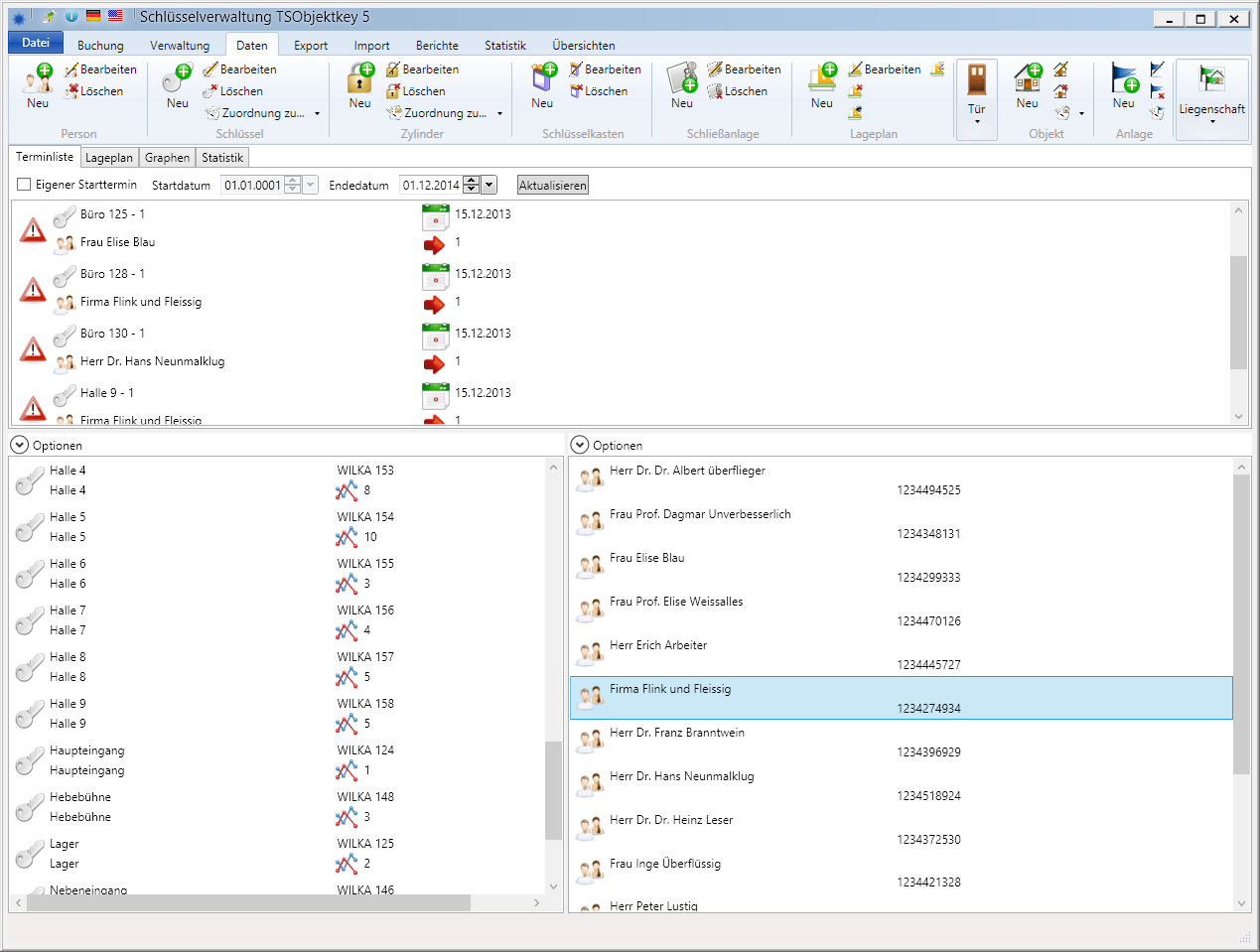Open the Tür dropdown in the ribbon
This screenshot has width=1260, height=952.
click(x=977, y=99)
